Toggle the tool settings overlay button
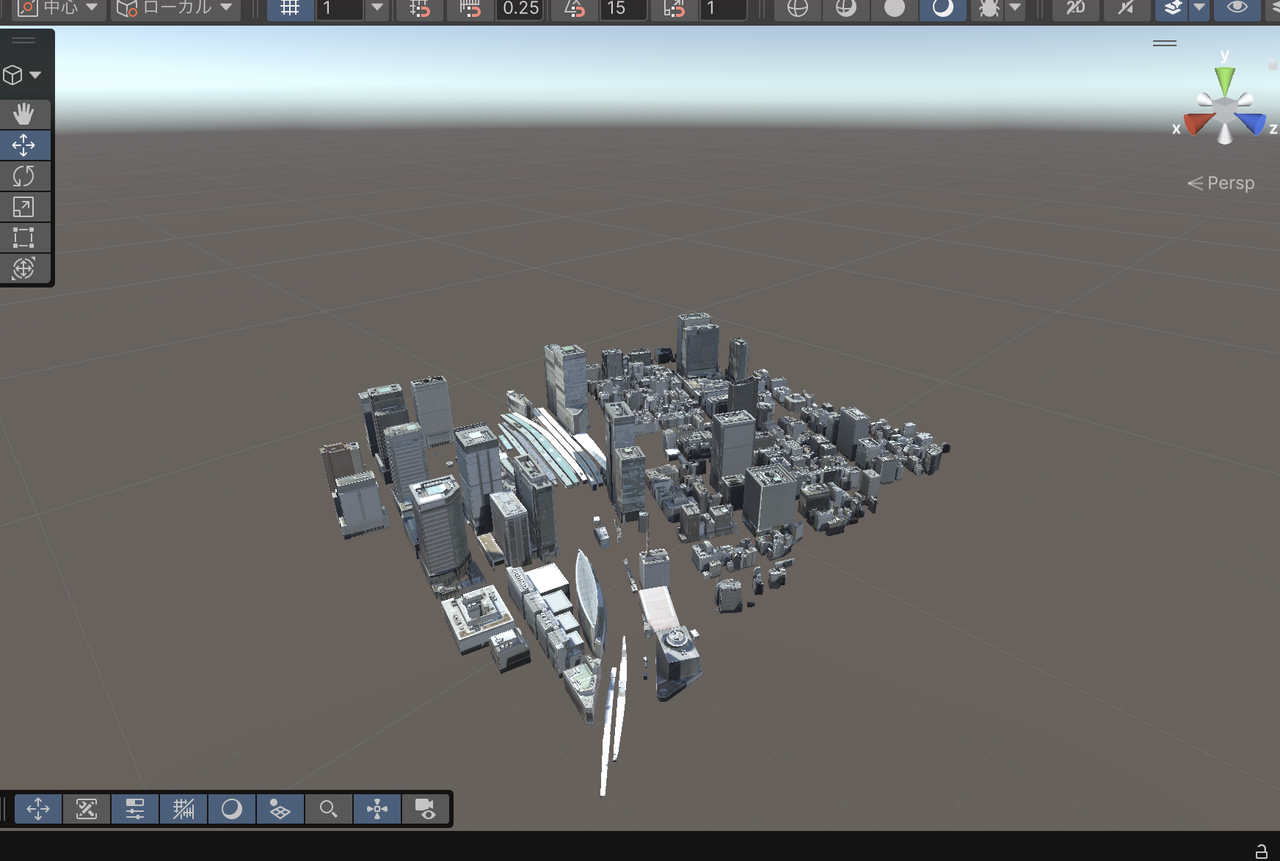The width and height of the screenshot is (1280, 861). coord(86,809)
